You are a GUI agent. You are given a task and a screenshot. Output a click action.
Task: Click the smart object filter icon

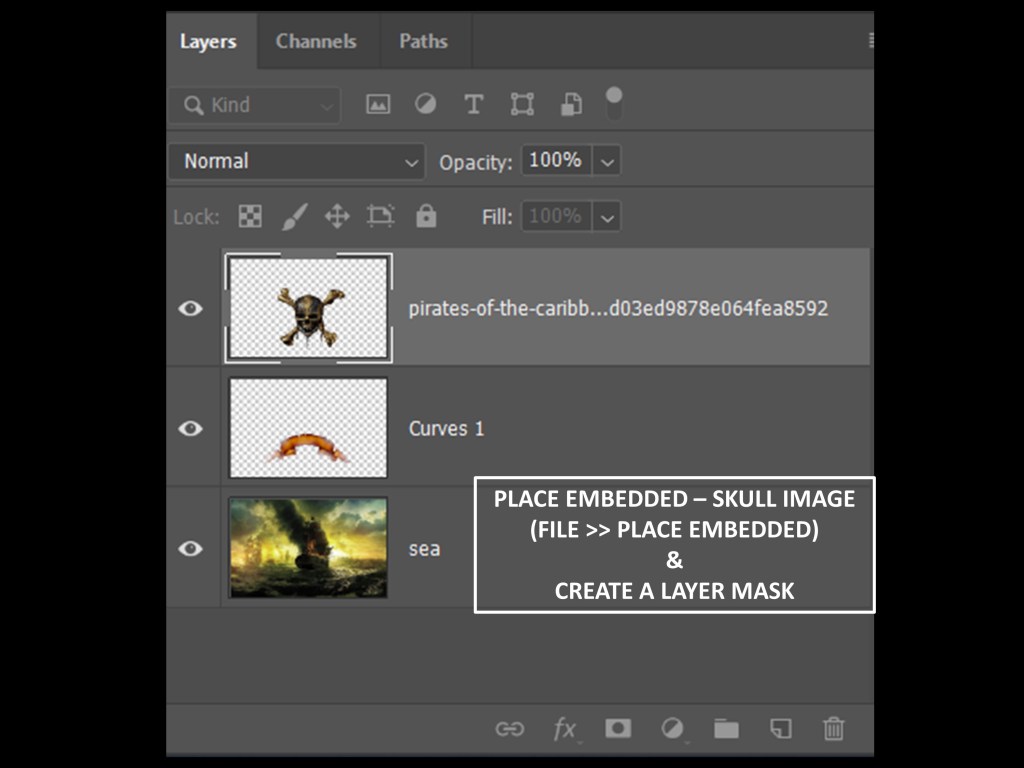[x=570, y=104]
